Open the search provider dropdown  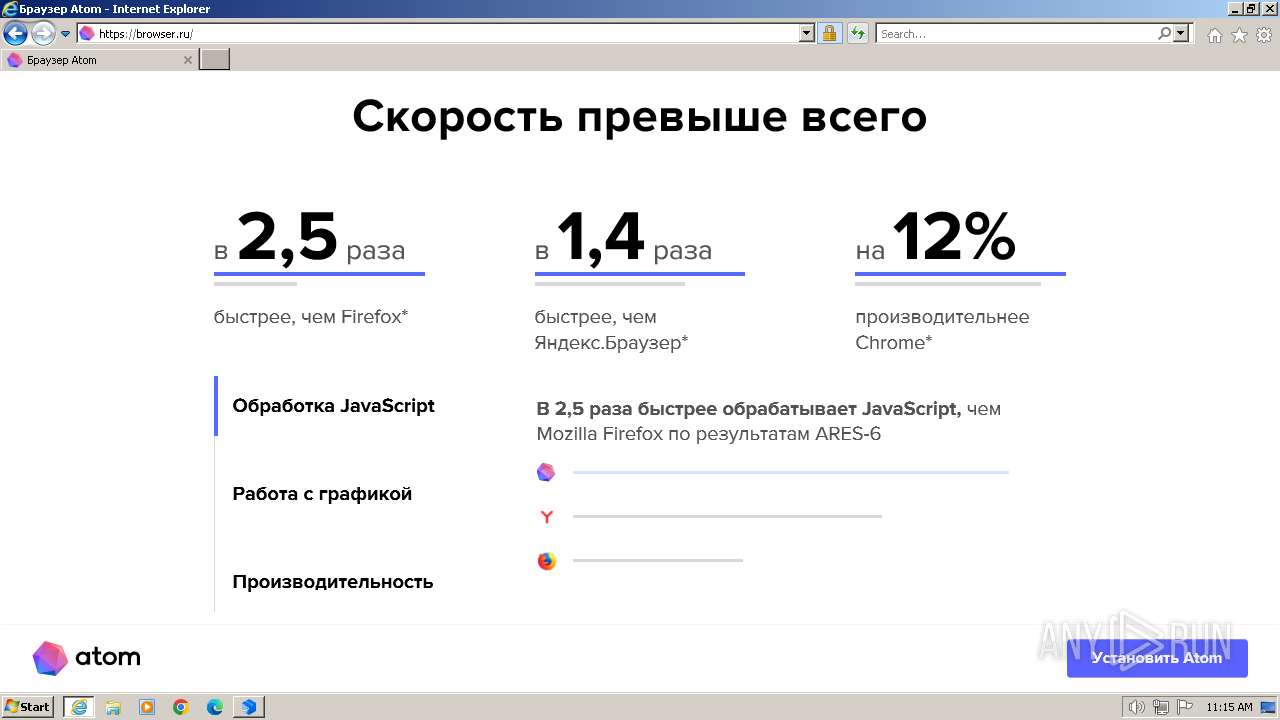(1182, 33)
